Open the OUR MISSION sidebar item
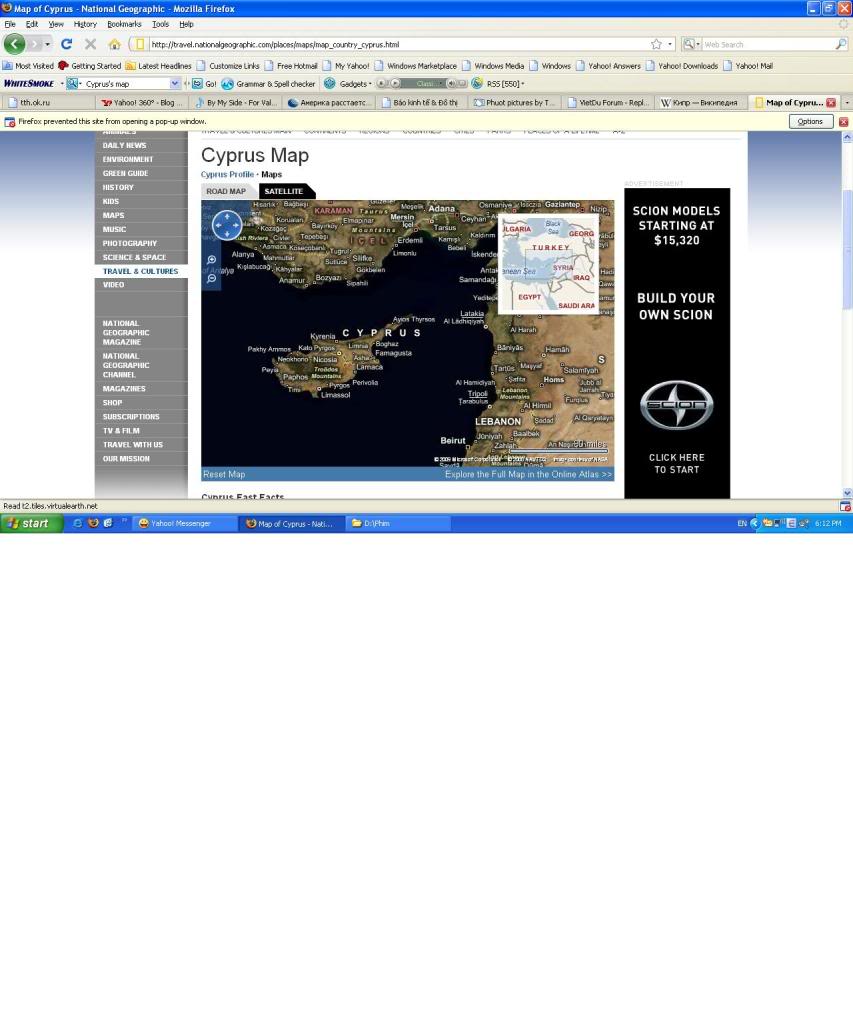The height and width of the screenshot is (1024, 853). [x=141, y=458]
